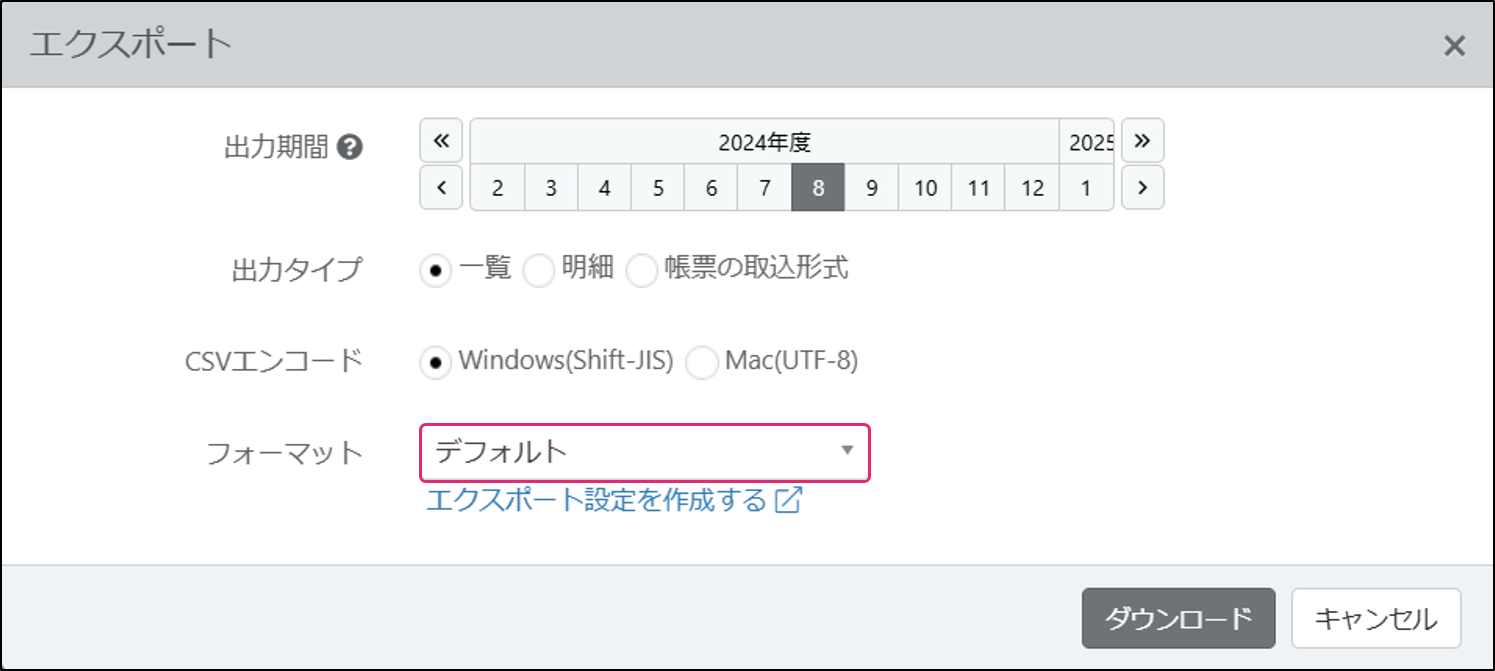Select month 7 in the period picker
The width and height of the screenshot is (1495, 671).
[x=765, y=188]
